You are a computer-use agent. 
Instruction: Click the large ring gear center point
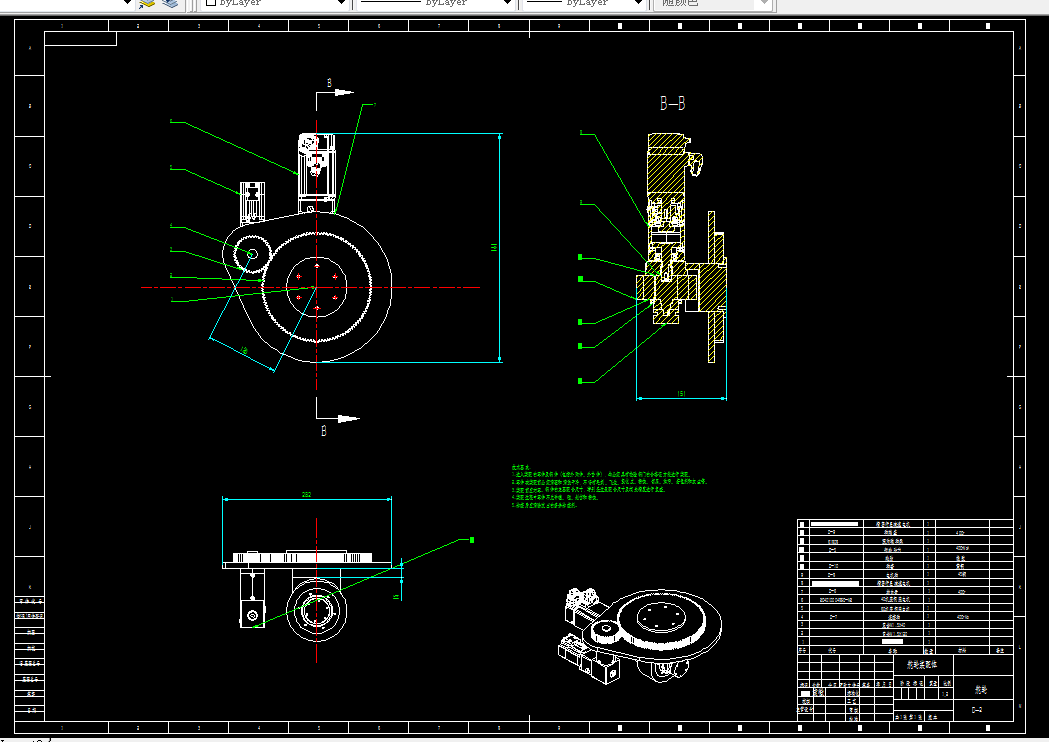tap(316, 288)
